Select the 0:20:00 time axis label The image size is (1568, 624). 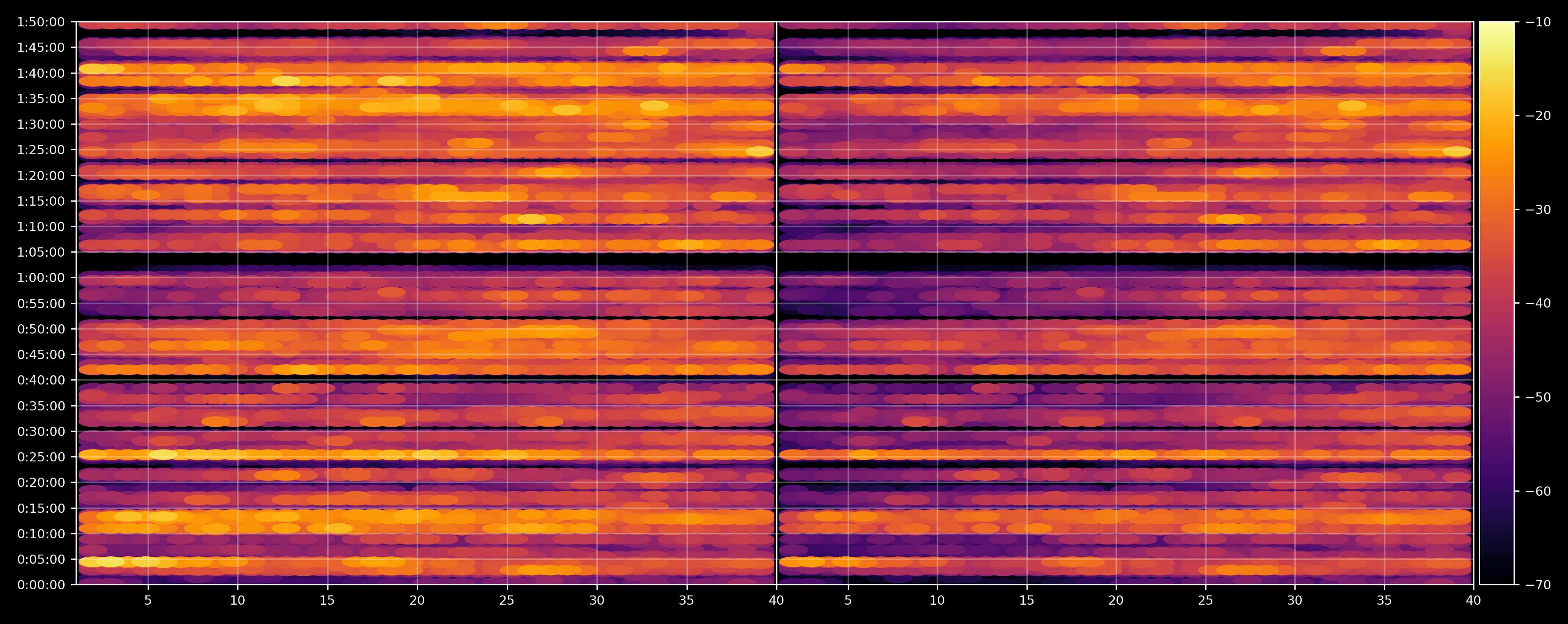tap(40, 483)
